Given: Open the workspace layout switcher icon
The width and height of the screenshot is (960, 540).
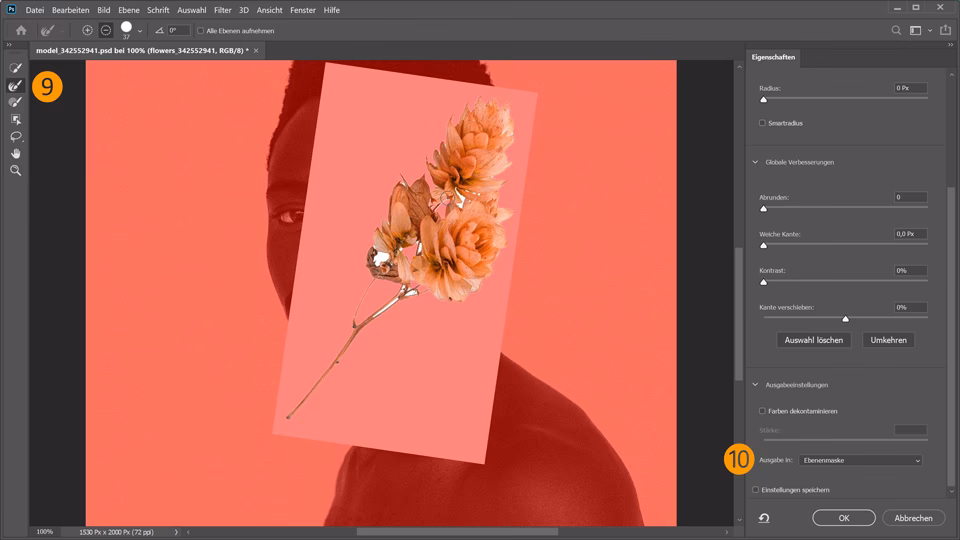Looking at the screenshot, I should [x=915, y=30].
